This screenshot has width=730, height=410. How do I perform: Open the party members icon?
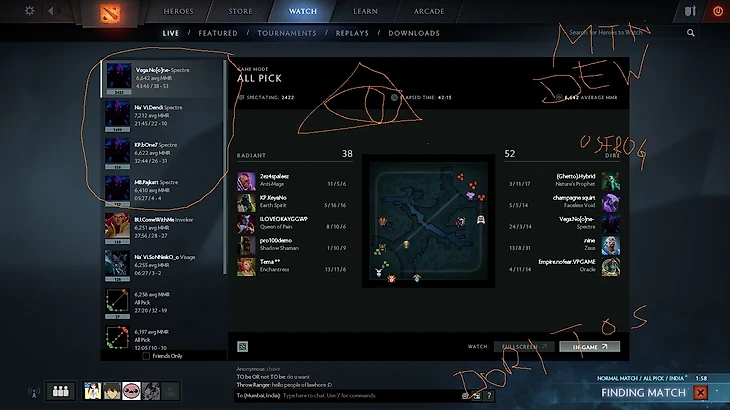coord(61,391)
